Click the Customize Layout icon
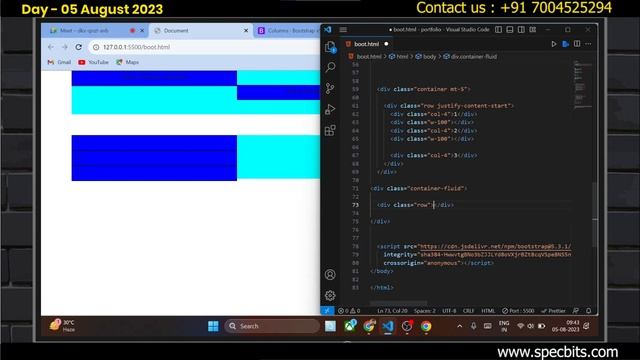 coord(533,29)
